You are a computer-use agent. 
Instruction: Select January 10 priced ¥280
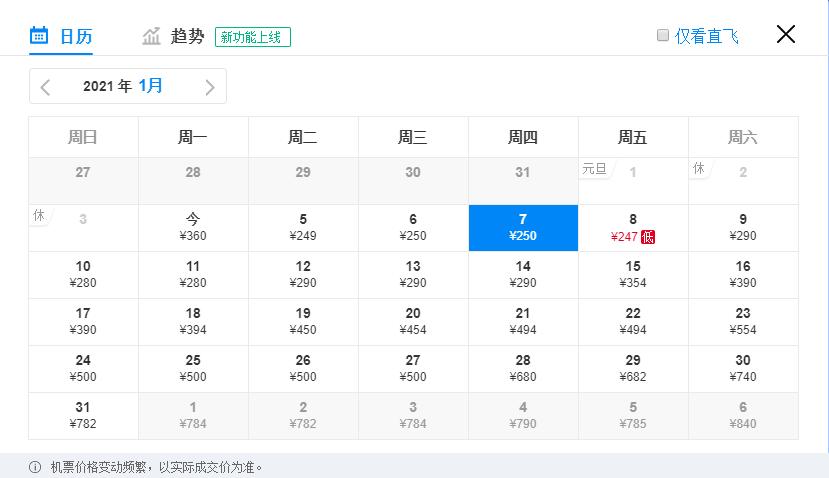tap(83, 275)
